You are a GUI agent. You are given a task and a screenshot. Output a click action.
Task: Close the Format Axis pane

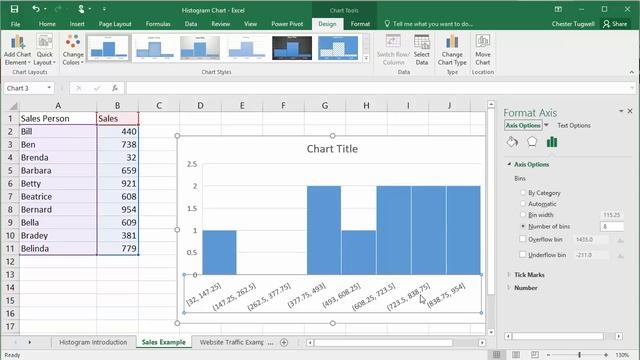[630, 111]
